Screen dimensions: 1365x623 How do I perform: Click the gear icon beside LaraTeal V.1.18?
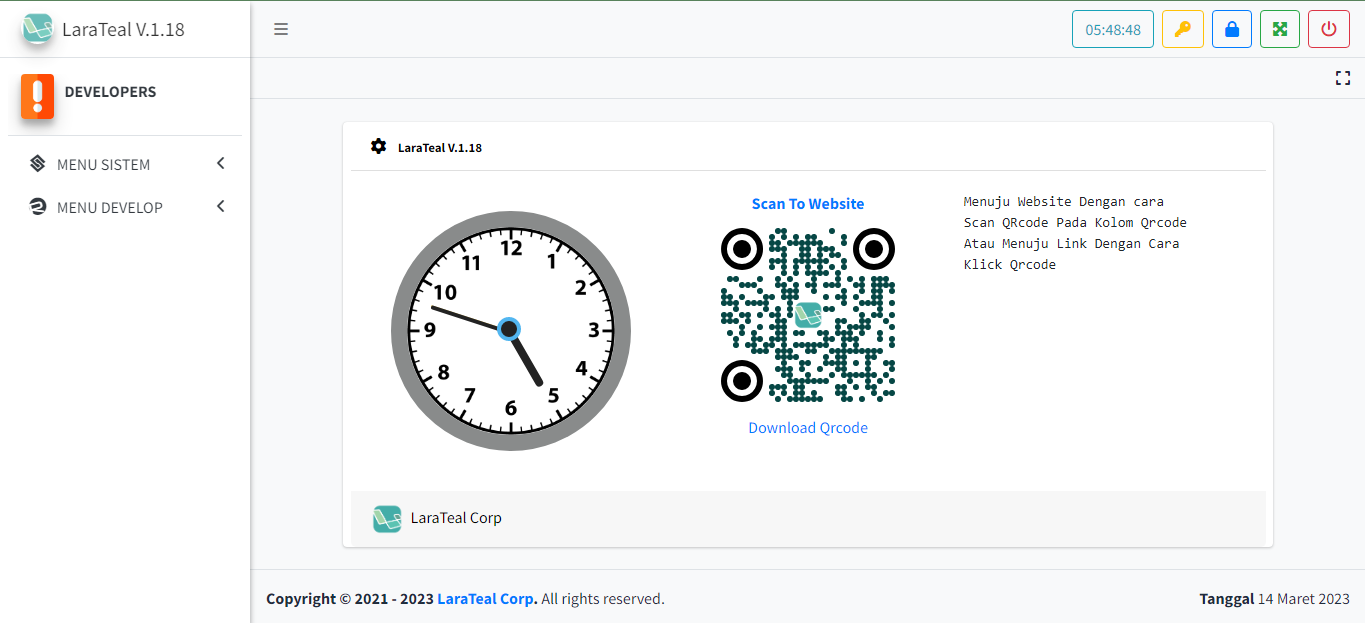[378, 146]
